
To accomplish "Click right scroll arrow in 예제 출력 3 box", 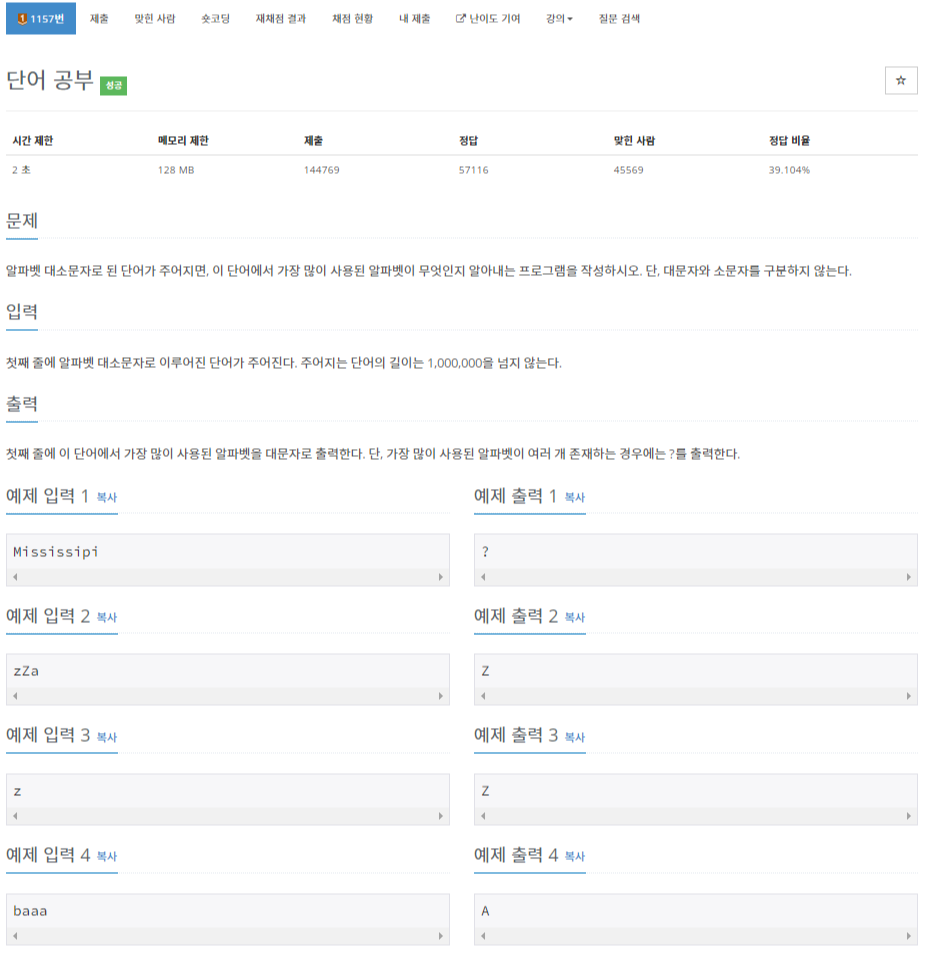I will pos(909,816).
